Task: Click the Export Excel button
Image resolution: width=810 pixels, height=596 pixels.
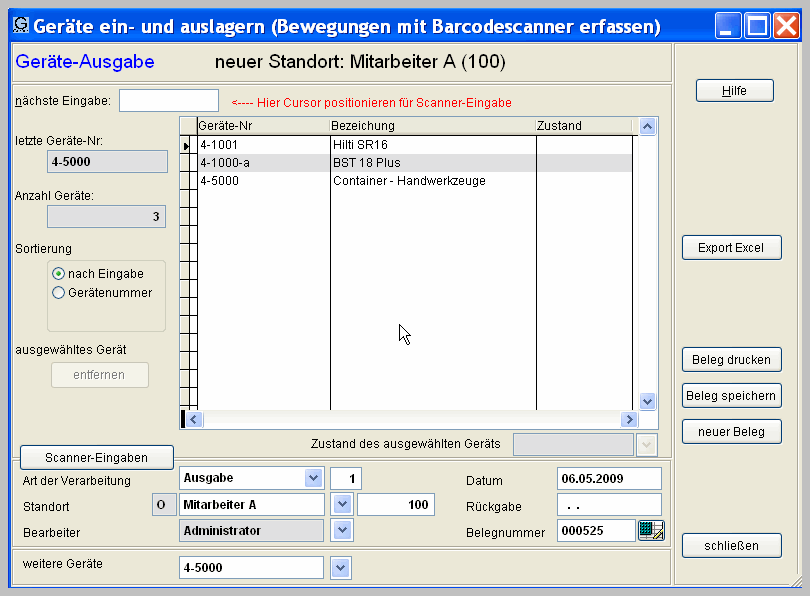Action: 731,248
